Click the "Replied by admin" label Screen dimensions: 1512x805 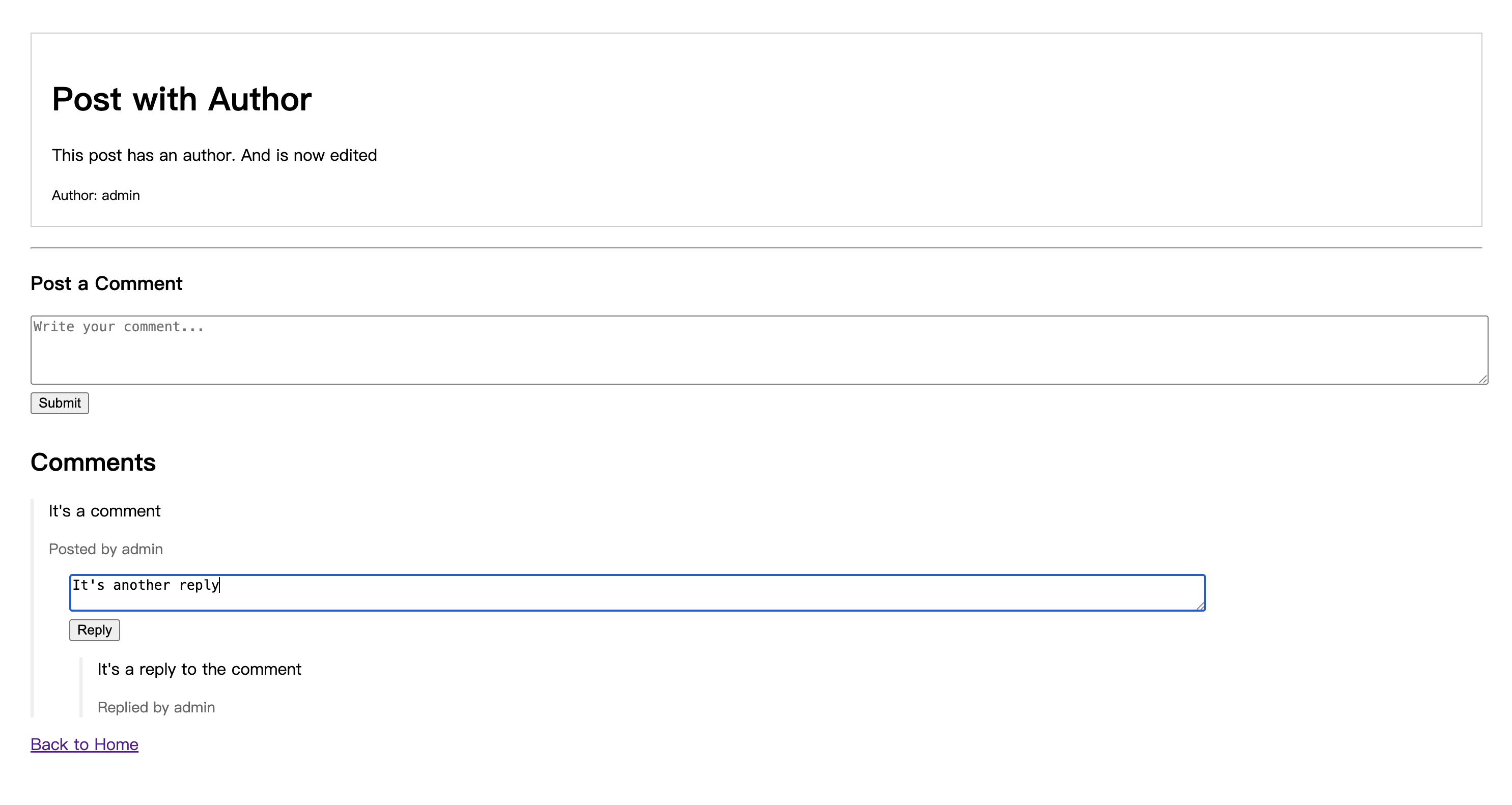coord(156,708)
